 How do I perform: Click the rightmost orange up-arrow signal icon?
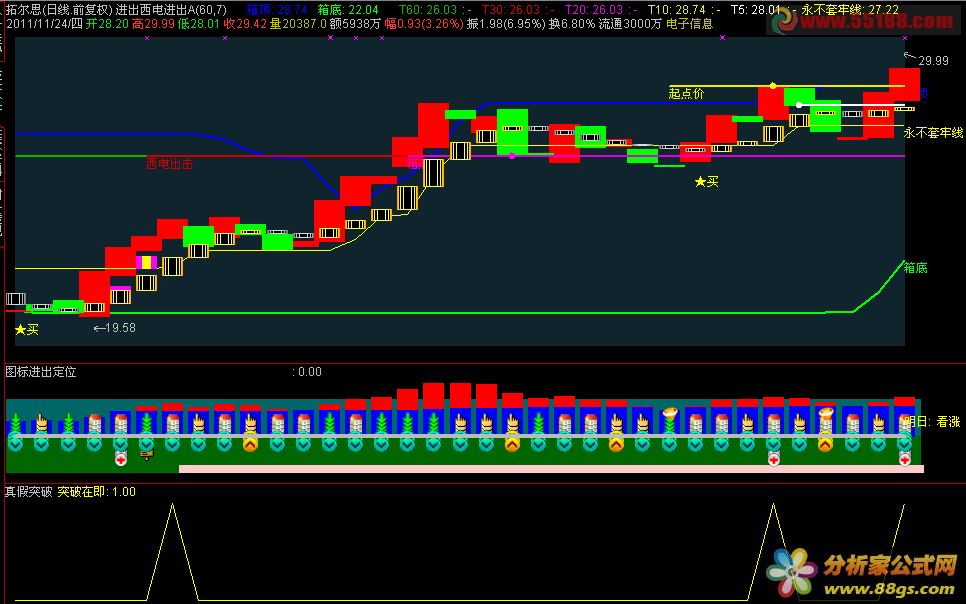click(x=826, y=443)
